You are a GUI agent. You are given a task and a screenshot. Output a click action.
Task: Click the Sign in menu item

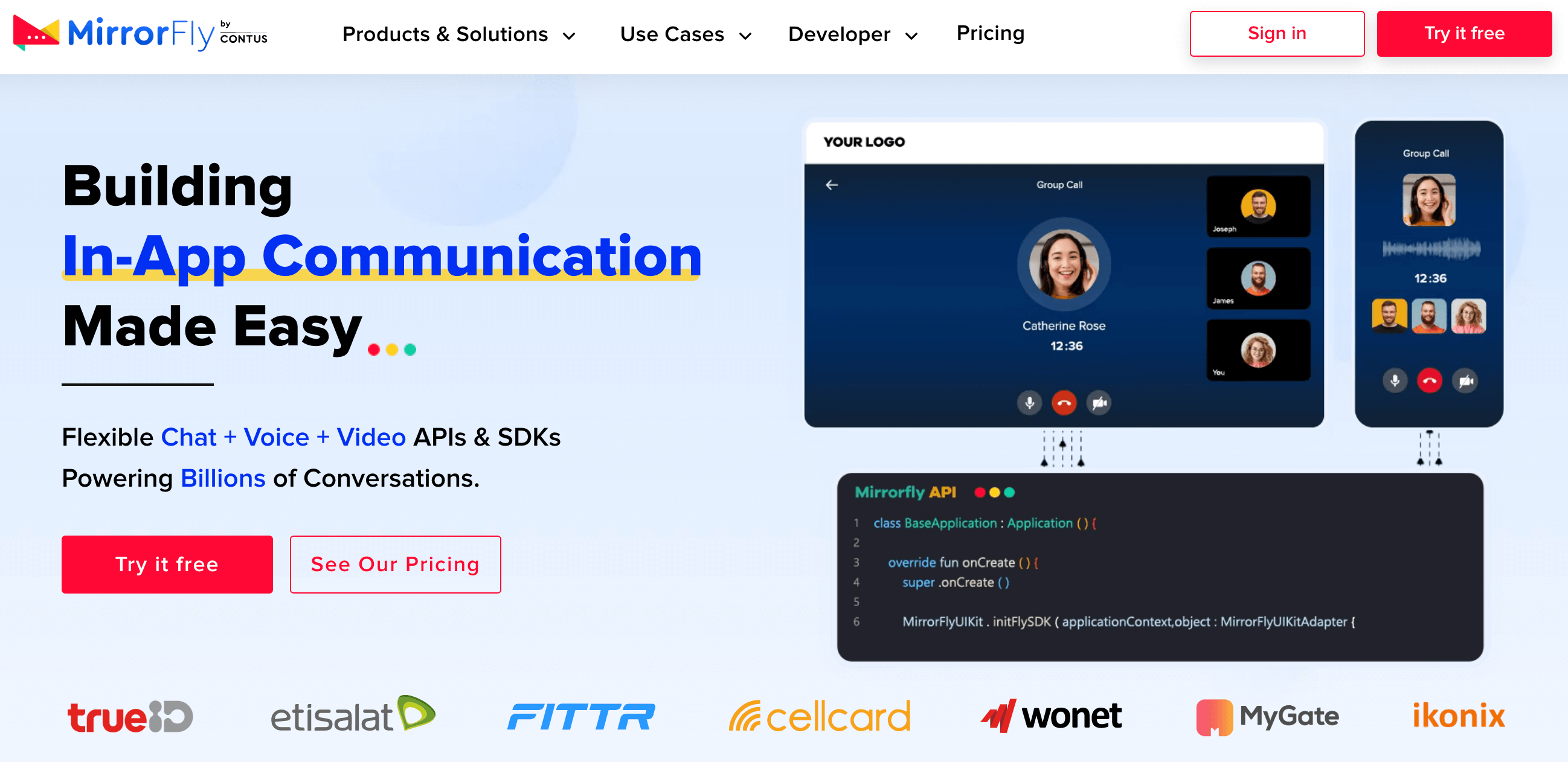(1277, 33)
